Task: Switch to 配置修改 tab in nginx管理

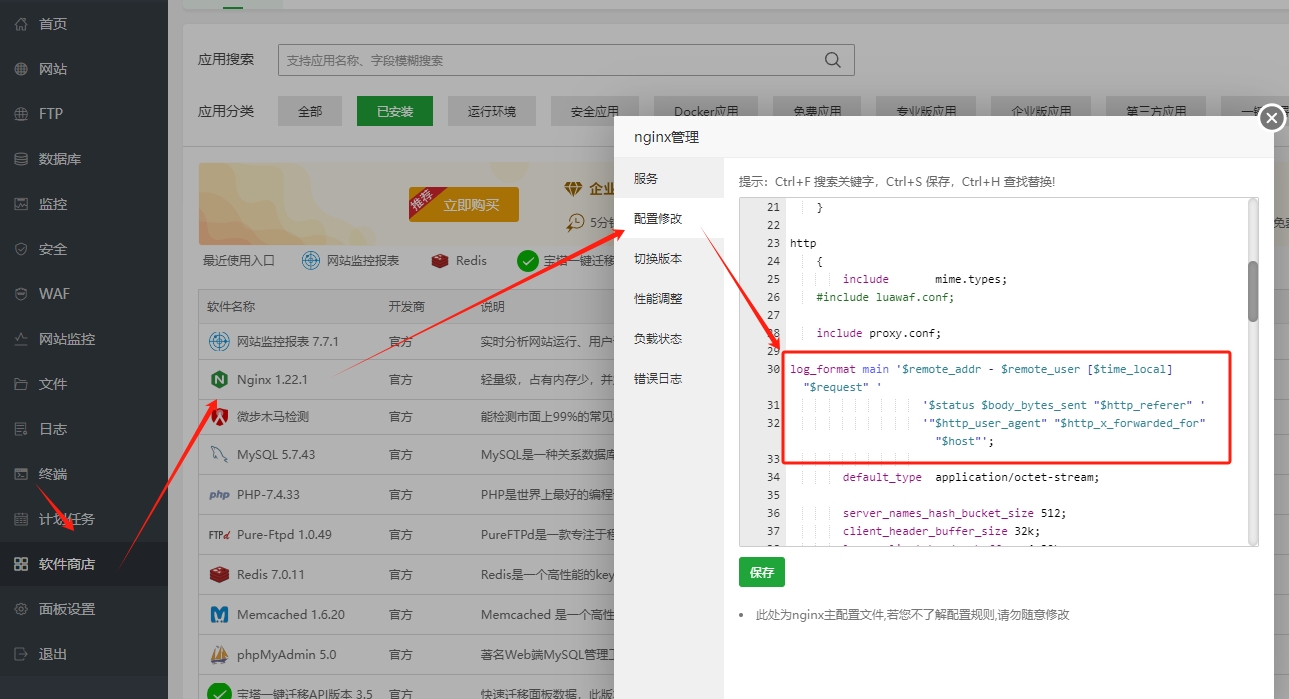Action: click(669, 218)
